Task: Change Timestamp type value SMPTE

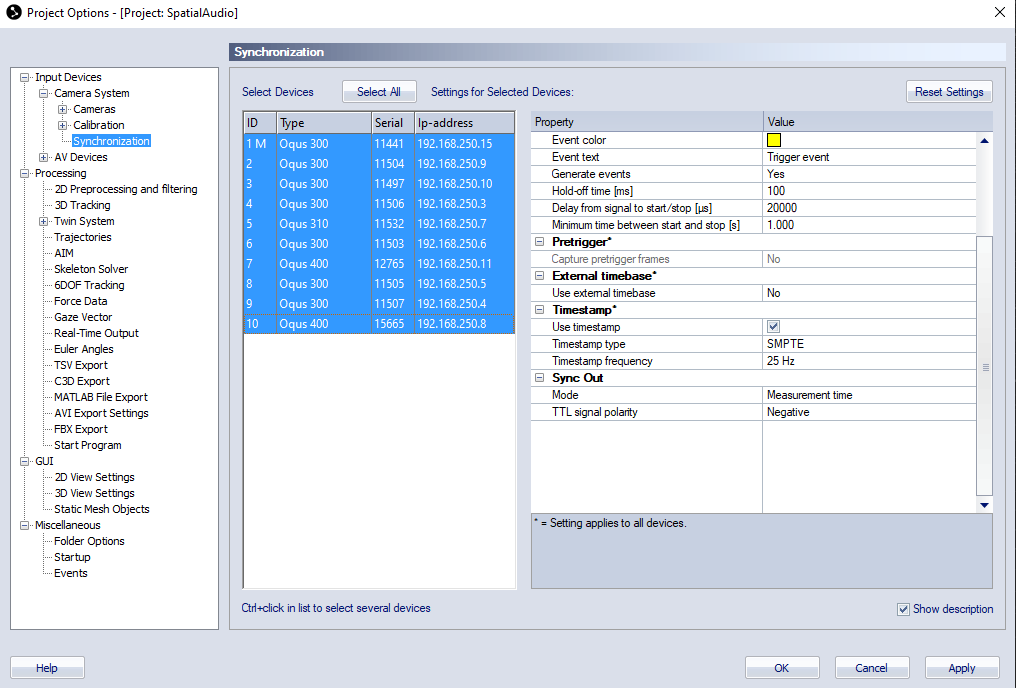Action: click(869, 344)
